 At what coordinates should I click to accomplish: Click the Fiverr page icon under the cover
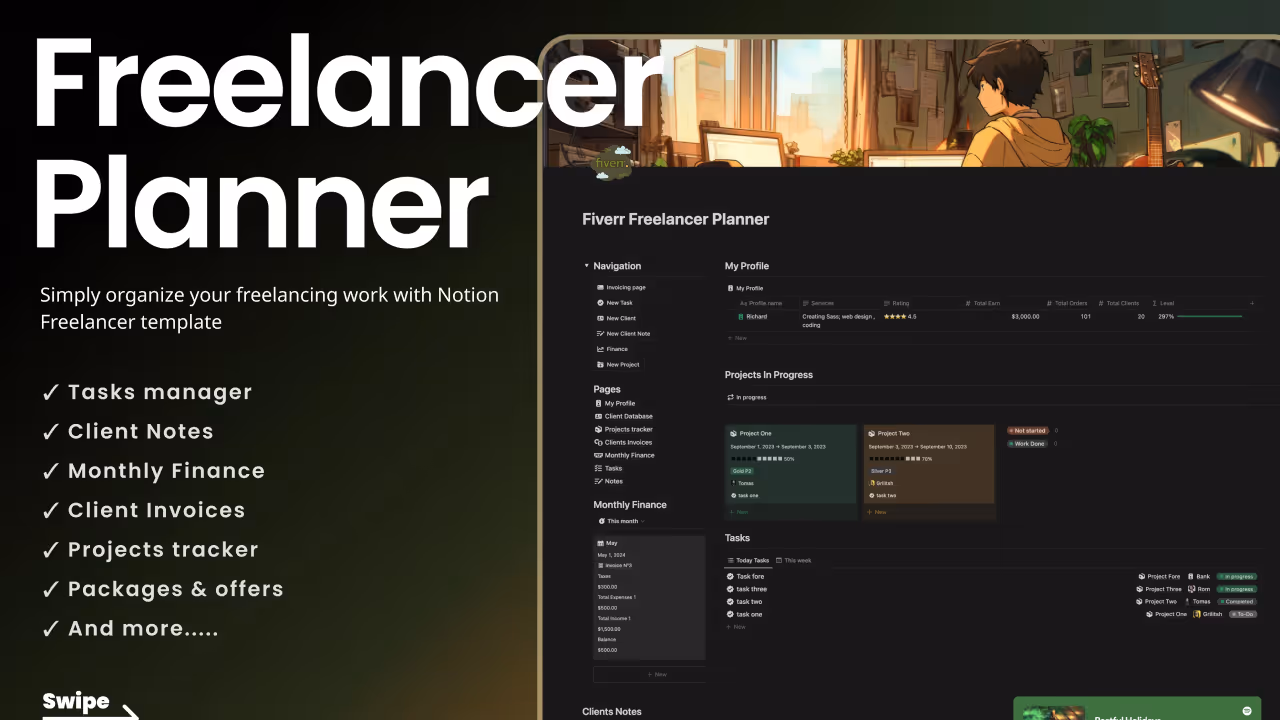tap(611, 163)
